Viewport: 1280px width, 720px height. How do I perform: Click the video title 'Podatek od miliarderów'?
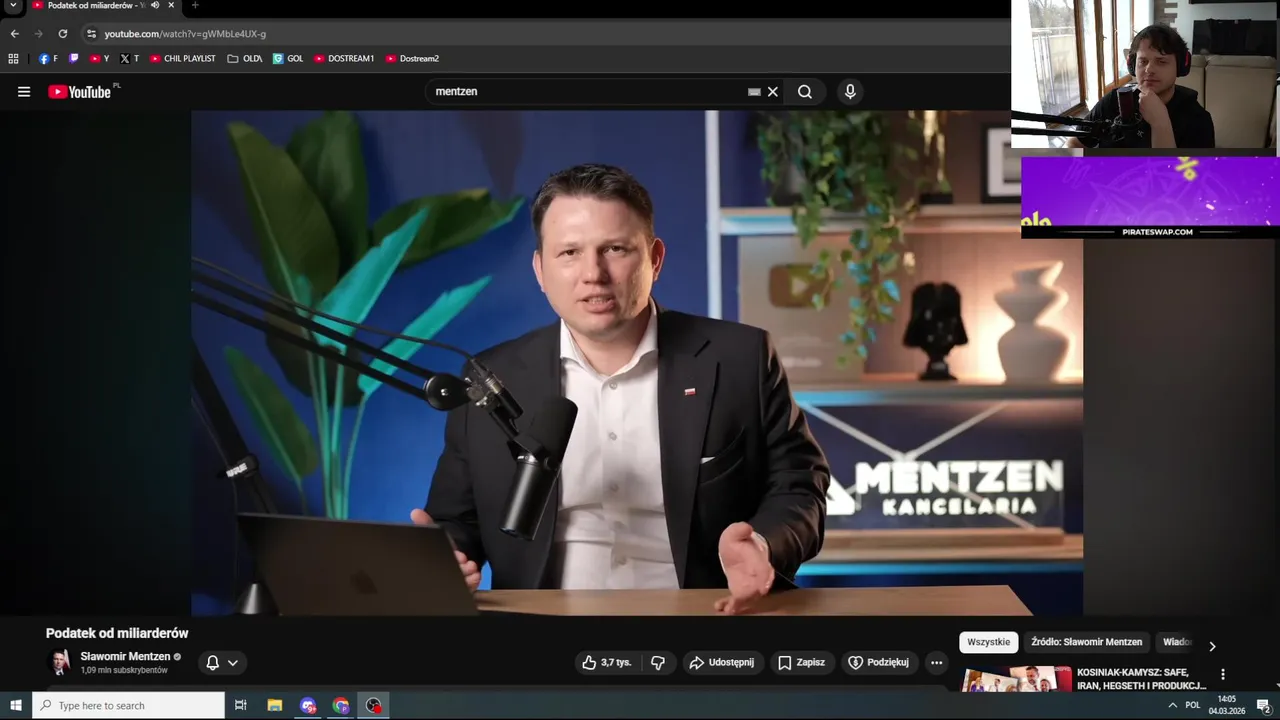117,633
